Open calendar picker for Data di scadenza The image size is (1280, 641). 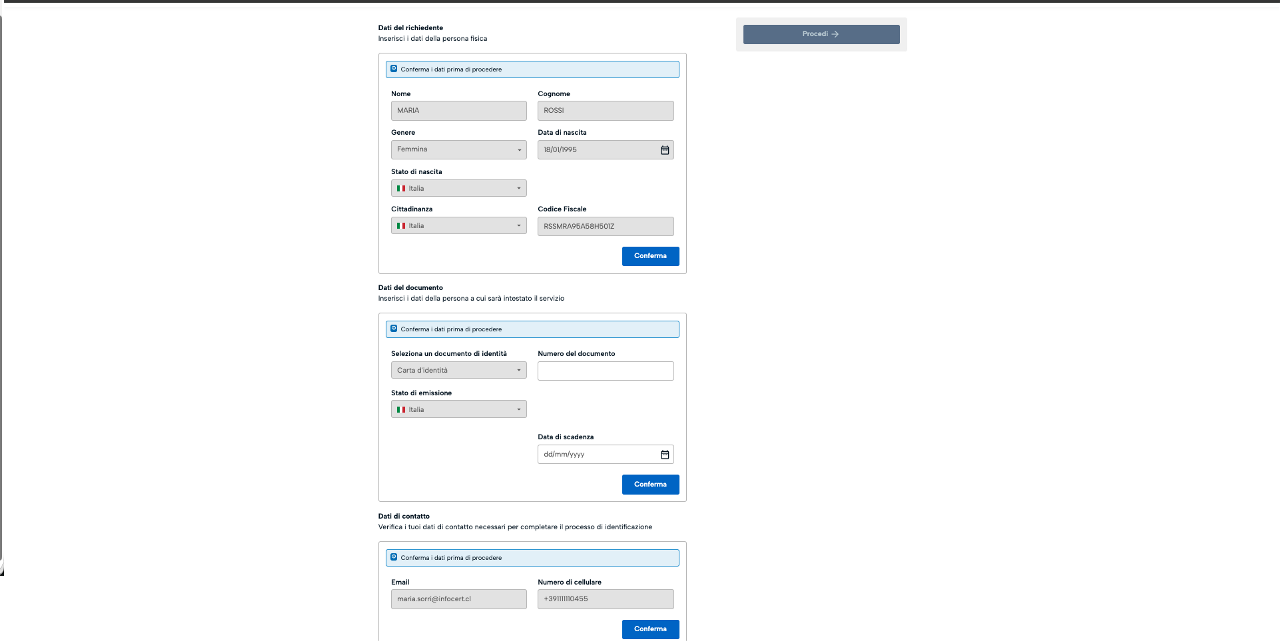(x=665, y=454)
